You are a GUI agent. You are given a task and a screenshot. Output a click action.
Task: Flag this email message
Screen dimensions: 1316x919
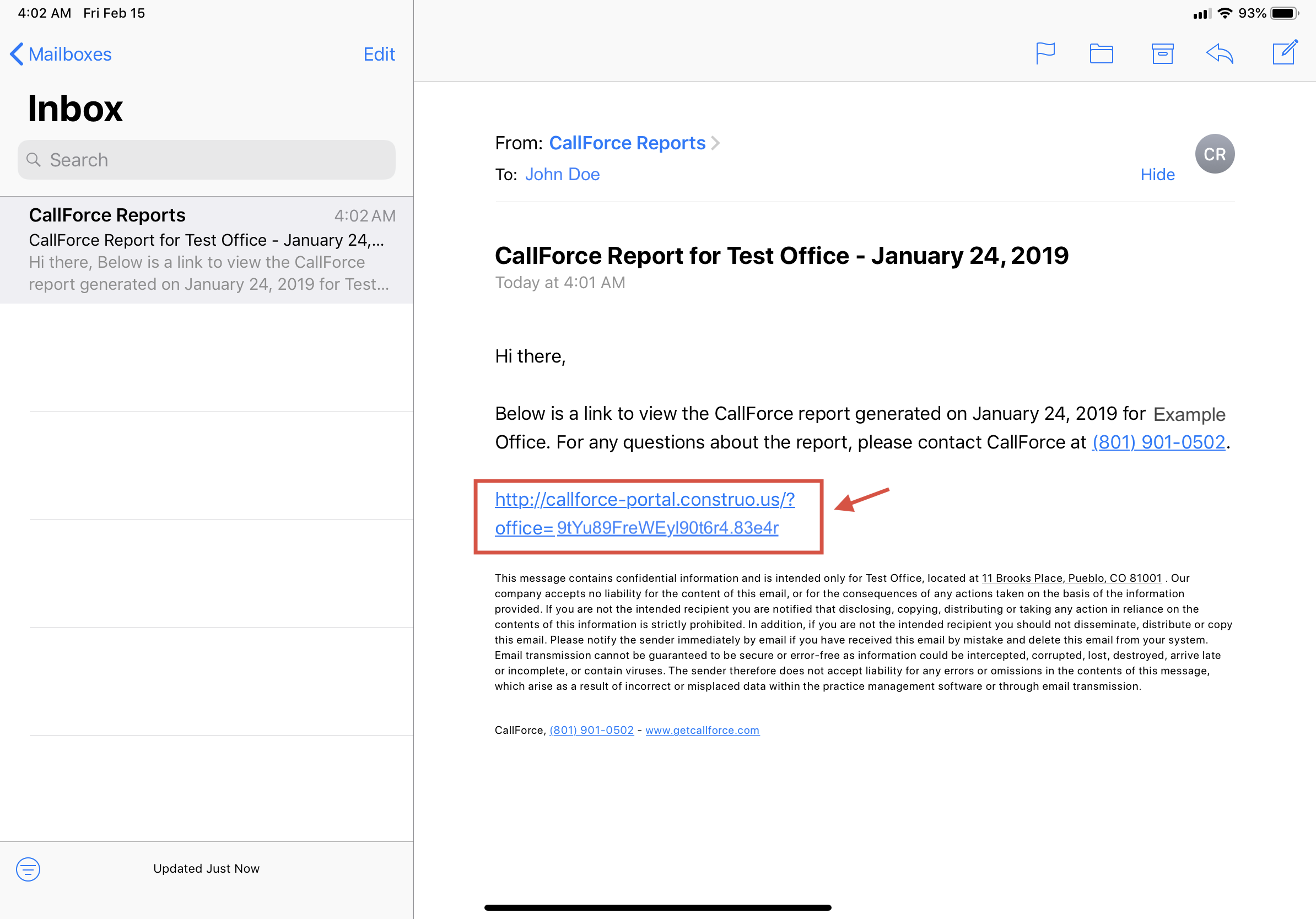(1045, 54)
